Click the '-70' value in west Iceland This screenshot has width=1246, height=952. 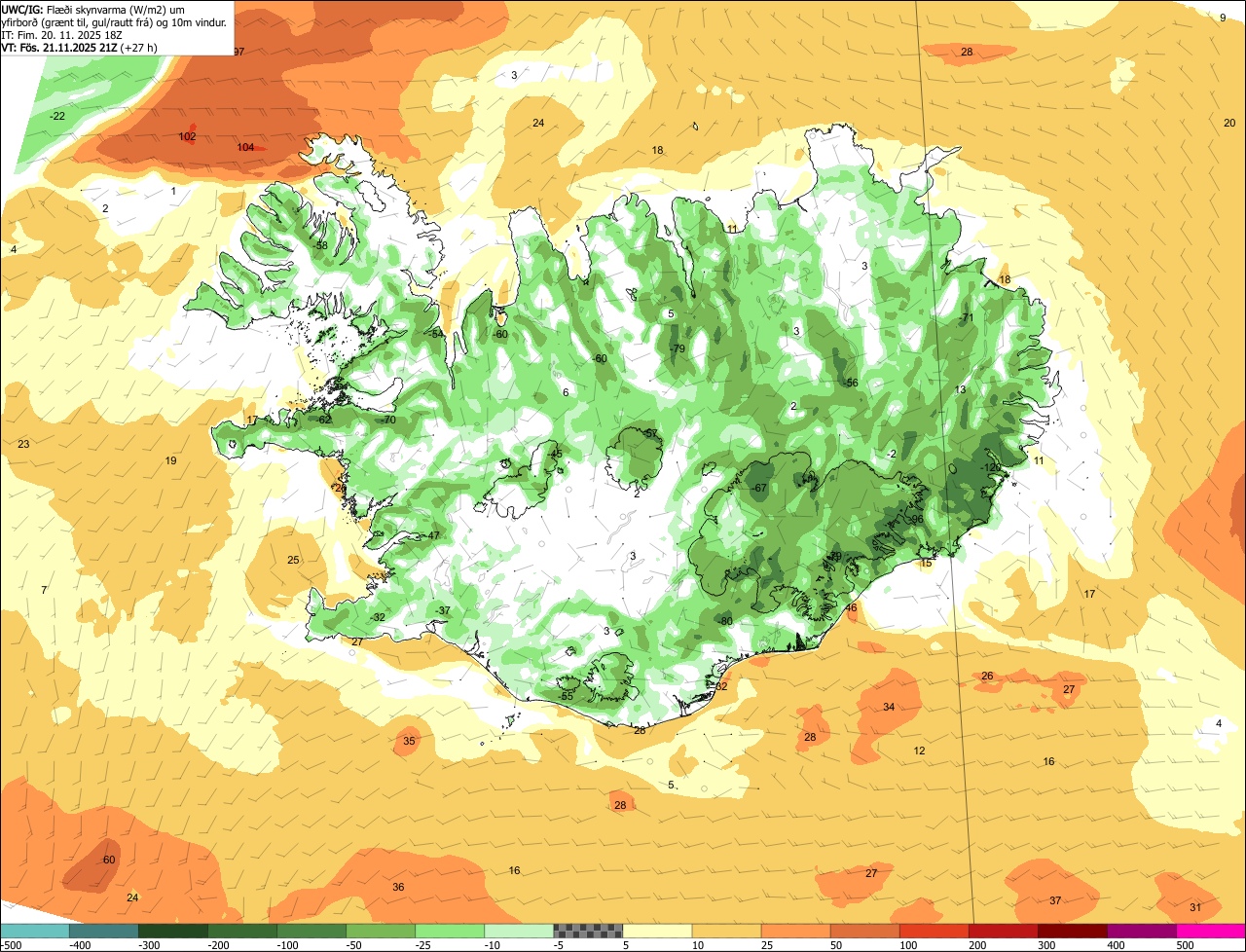[x=388, y=421]
